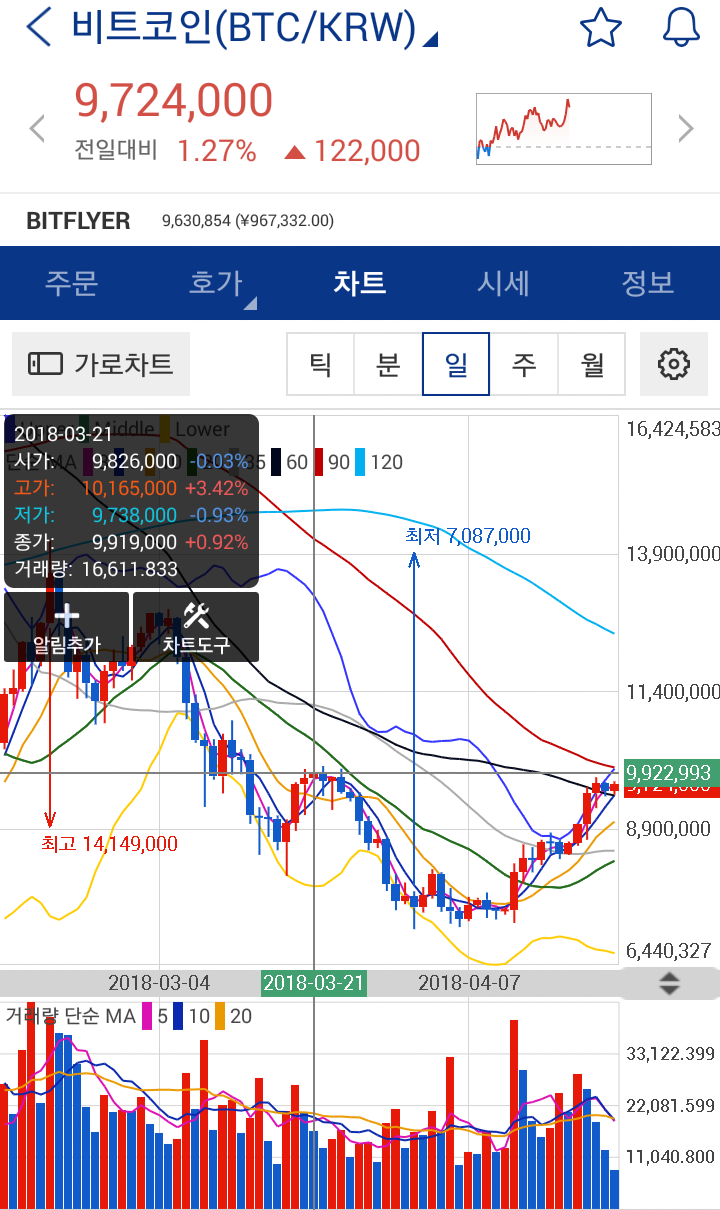Tap the 90 moving average red swatch
Image resolution: width=720 pixels, height=1210 pixels.
[318, 462]
